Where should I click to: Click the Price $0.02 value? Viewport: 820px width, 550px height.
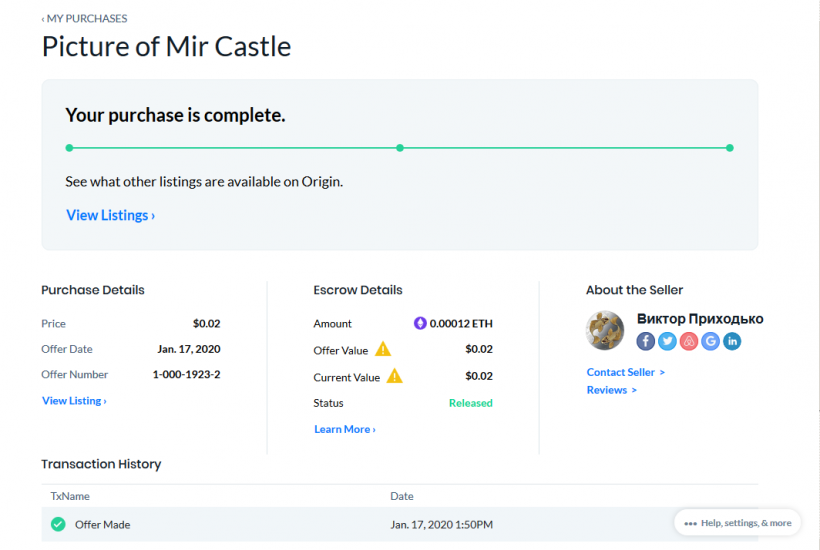[x=207, y=324]
